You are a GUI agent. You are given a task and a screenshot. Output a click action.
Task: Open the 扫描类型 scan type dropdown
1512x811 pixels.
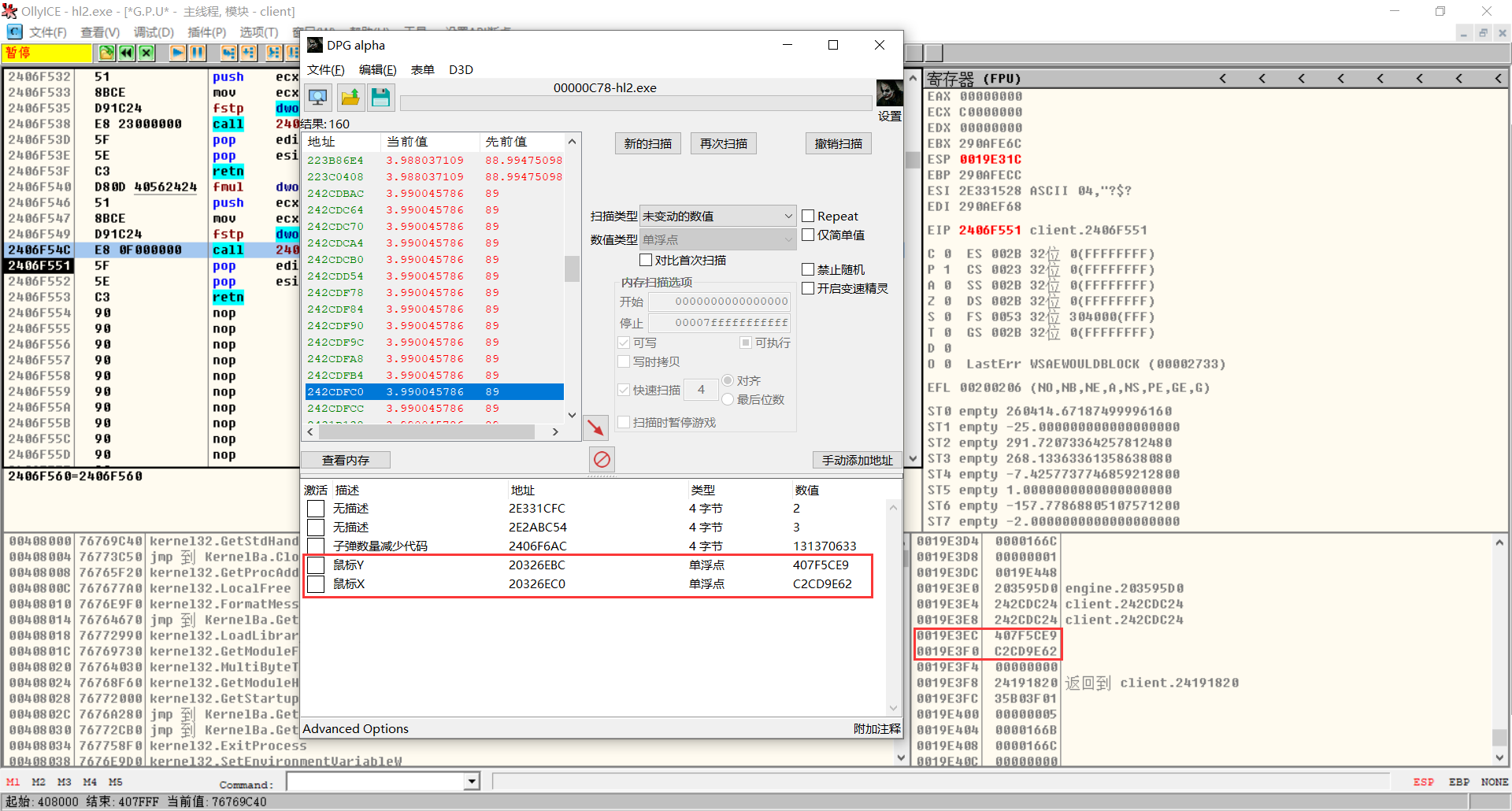pyautogui.click(x=717, y=216)
